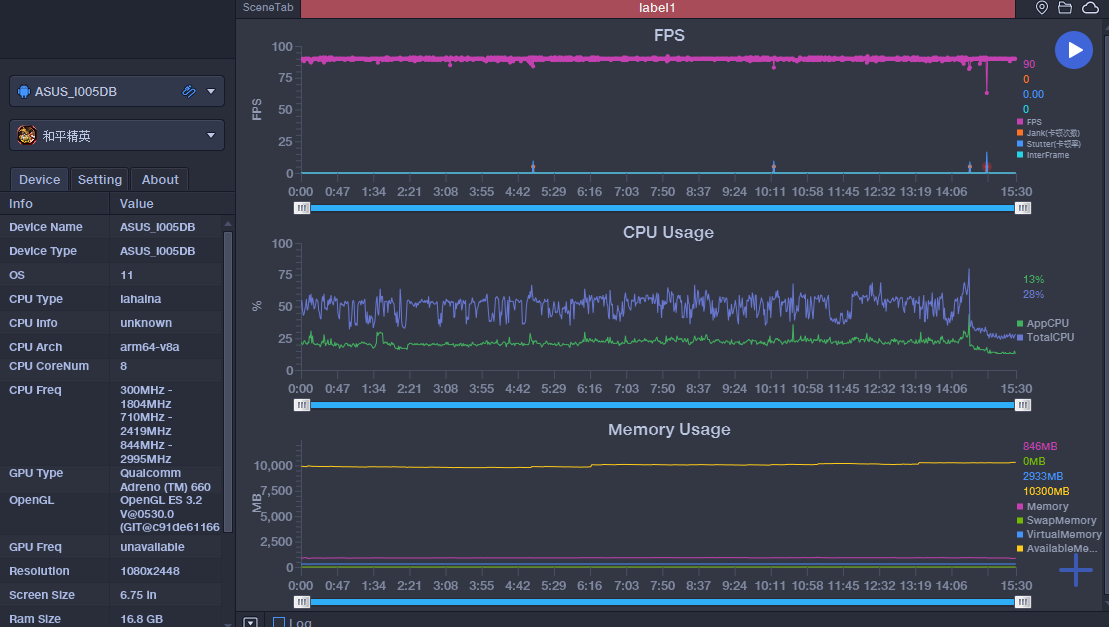Click the FPS chart title
The image size is (1109, 627).
coord(669,35)
